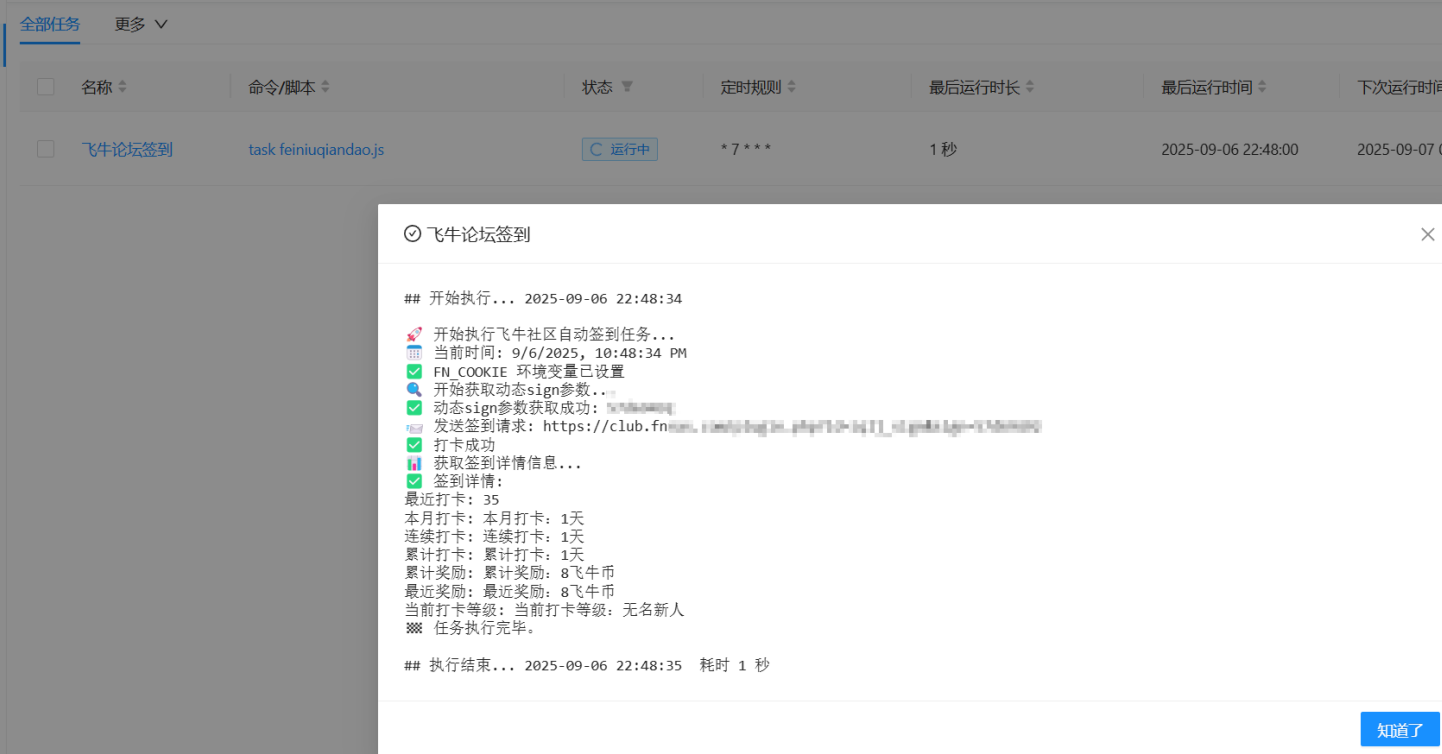Sort by the 名称 column arrows
The image size is (1442, 754).
click(x=123, y=88)
